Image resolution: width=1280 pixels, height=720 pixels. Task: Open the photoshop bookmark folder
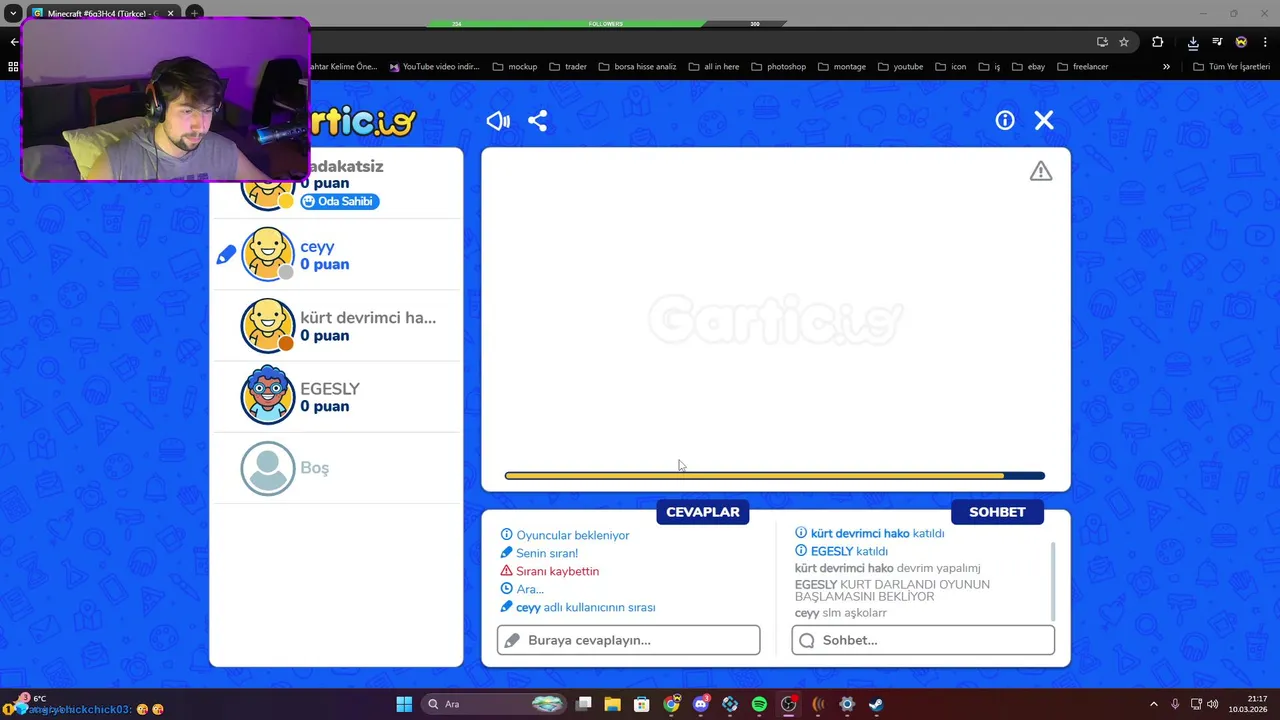pos(778,67)
